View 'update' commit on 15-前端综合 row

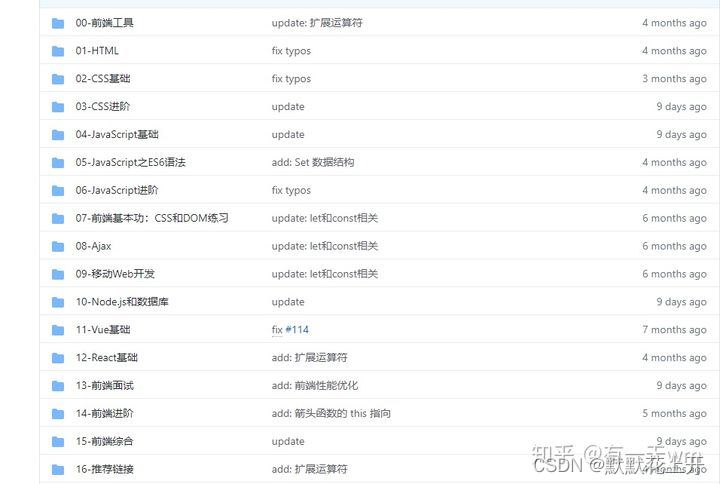pos(288,441)
